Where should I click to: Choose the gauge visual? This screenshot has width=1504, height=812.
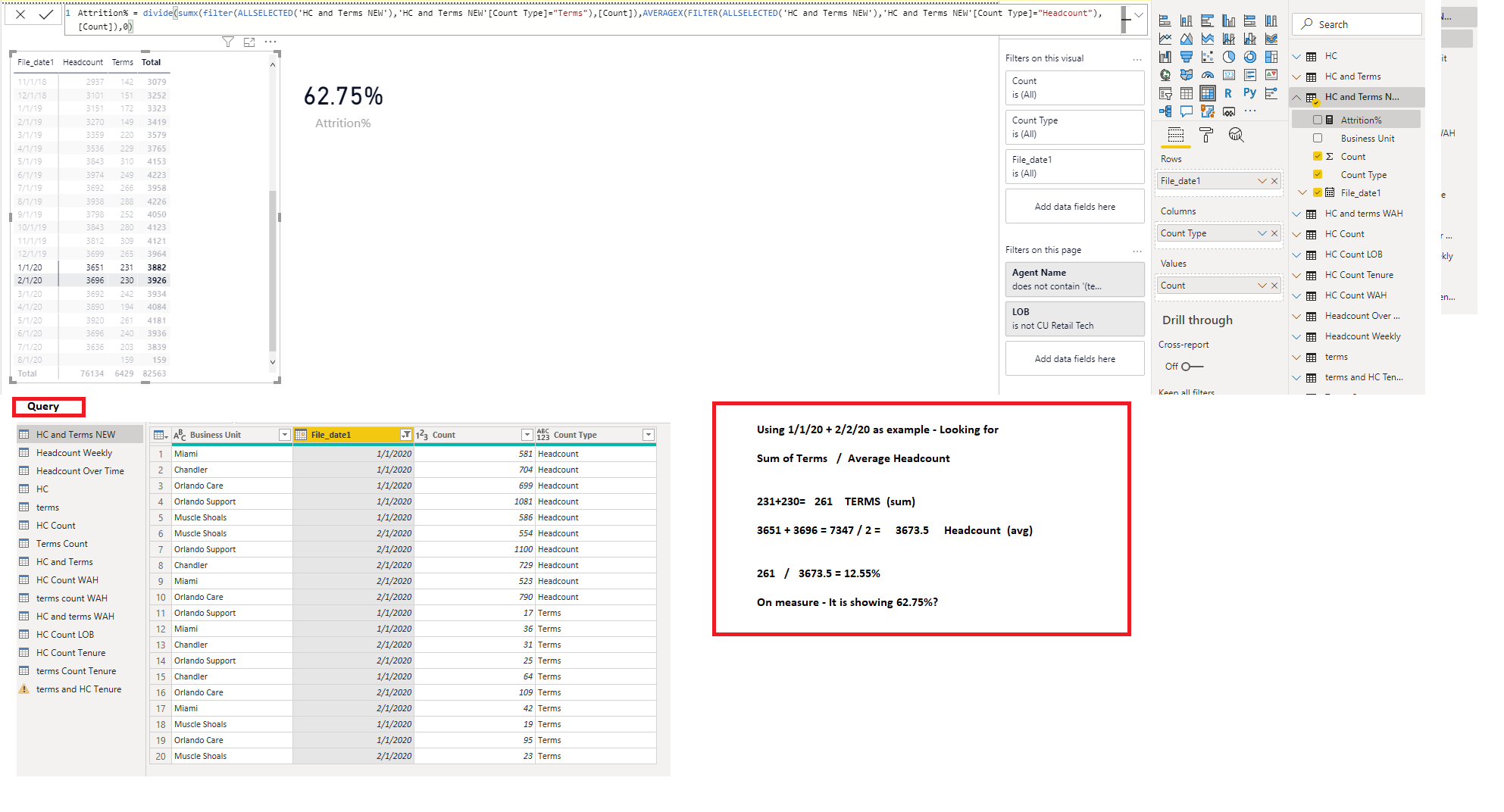click(x=1208, y=75)
